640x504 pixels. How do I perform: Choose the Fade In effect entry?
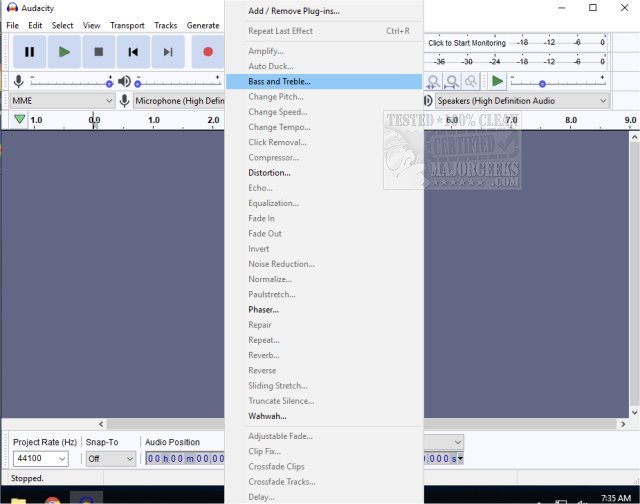tap(324, 218)
